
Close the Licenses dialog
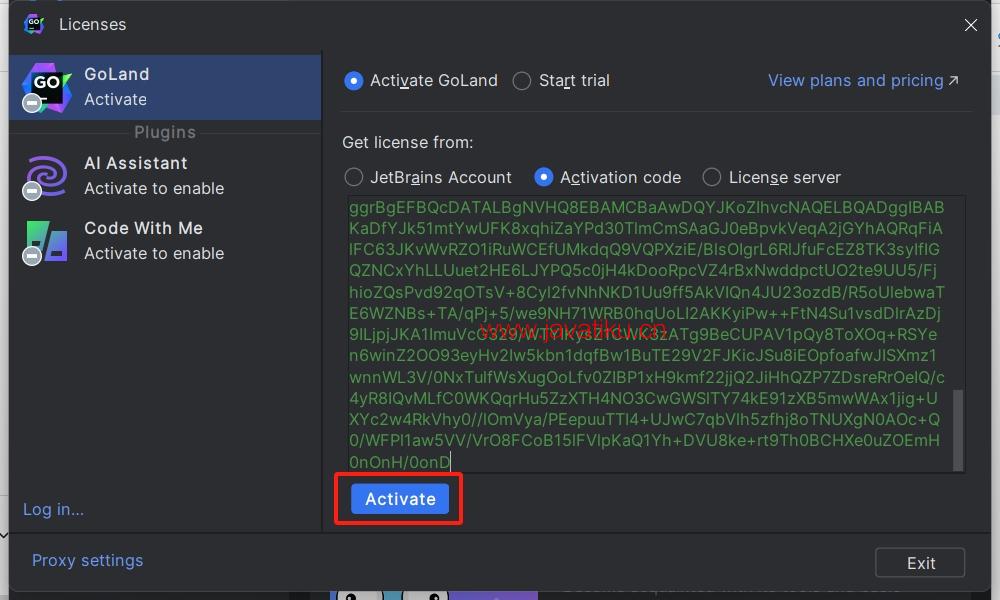click(x=970, y=25)
